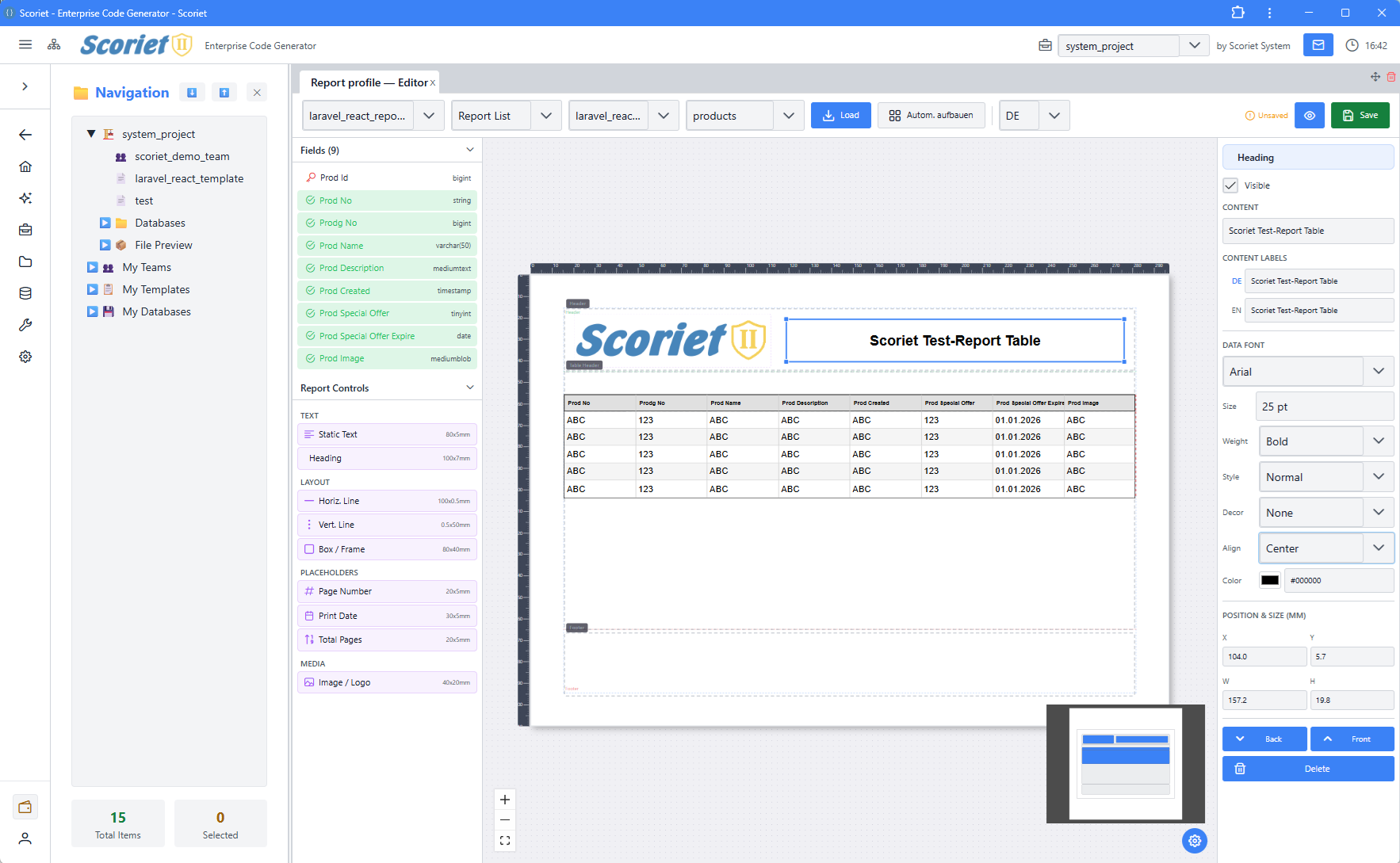The width and height of the screenshot is (1400, 863).
Task: Open the Weight Bold dropdown
Action: pyautogui.click(x=1325, y=441)
